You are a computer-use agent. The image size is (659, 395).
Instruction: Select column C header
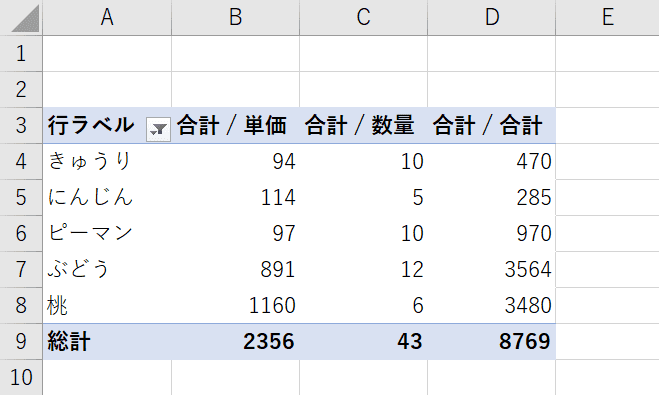(x=364, y=17)
